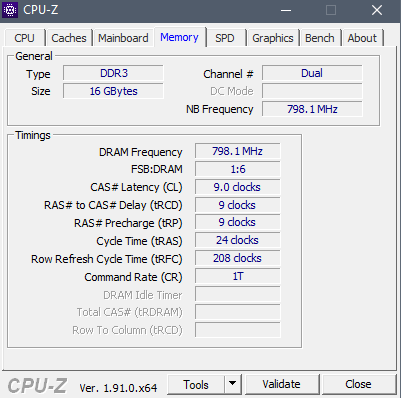Click the Type label in General group
This screenshot has height=398, width=401.
[38, 74]
